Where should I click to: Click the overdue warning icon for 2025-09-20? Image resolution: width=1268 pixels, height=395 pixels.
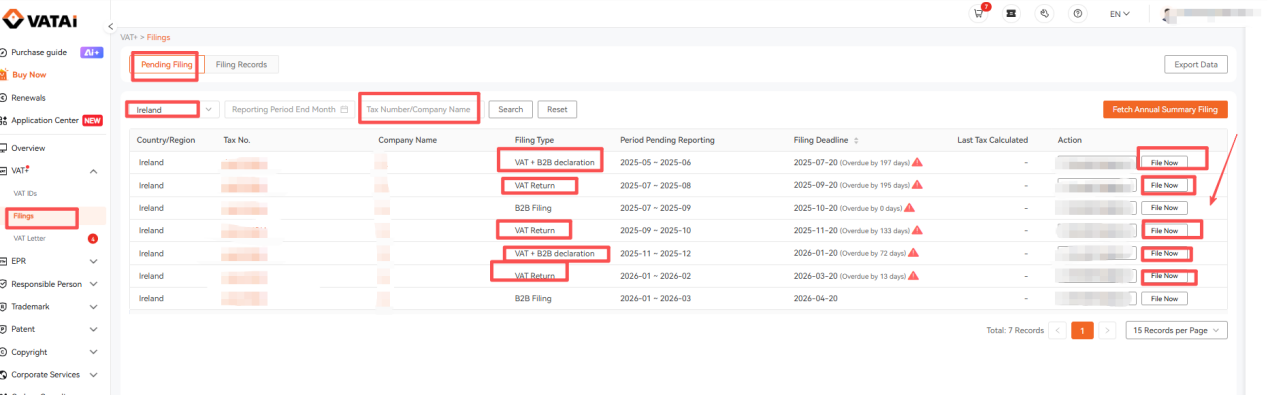pos(916,185)
